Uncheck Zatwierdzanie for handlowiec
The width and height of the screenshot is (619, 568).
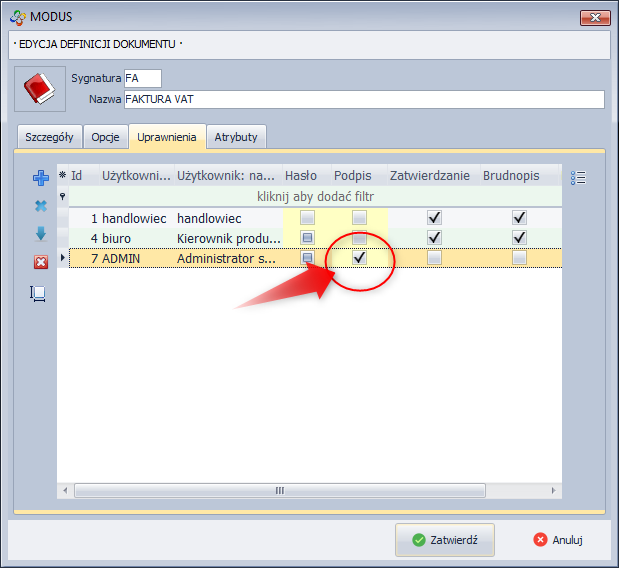pos(434,217)
